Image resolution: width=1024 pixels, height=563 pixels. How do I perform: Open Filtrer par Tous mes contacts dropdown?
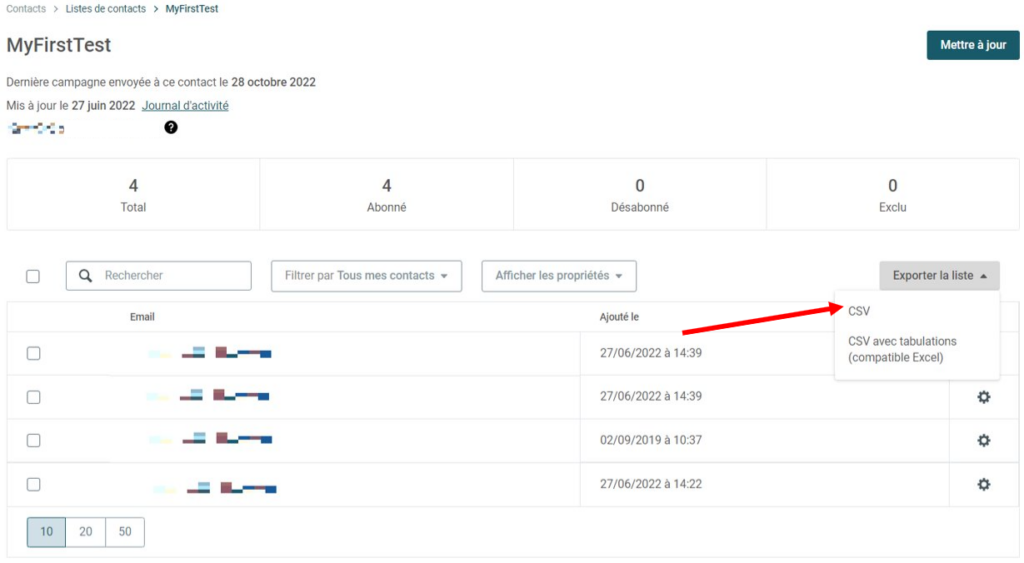coord(366,276)
